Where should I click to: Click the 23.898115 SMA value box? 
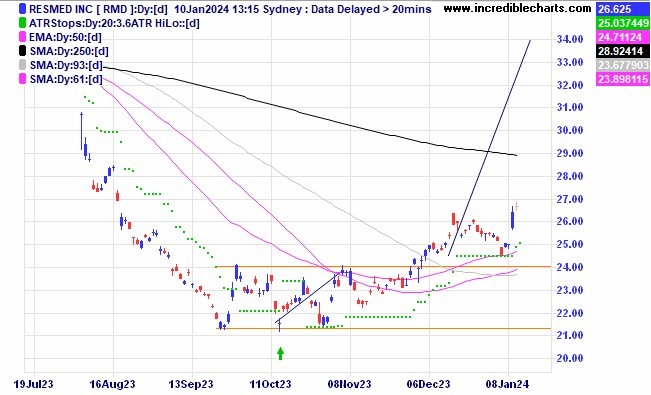pos(622,79)
